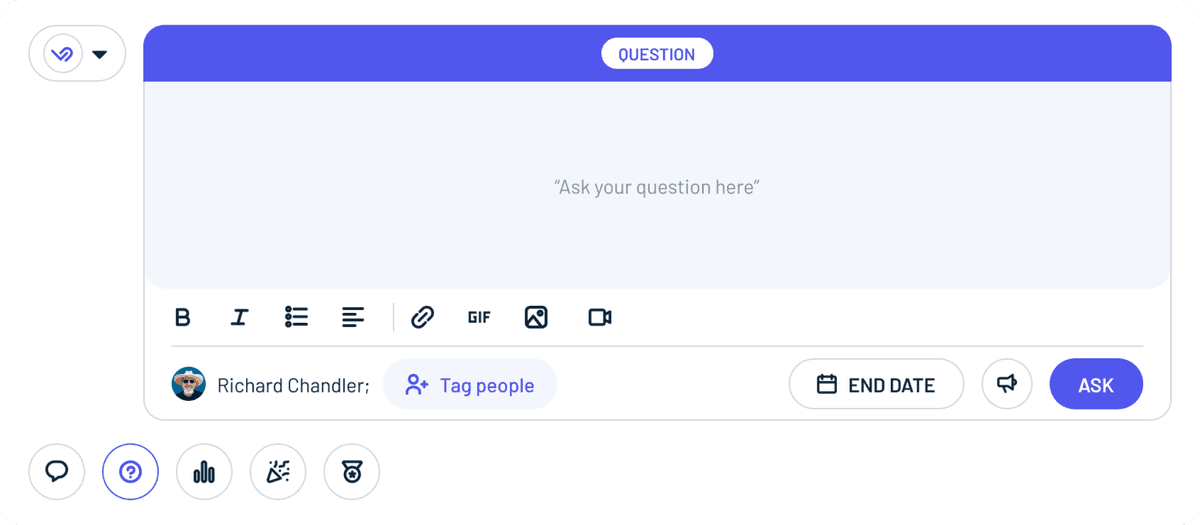
Task: Click the workspace logo icon
Action: click(x=63, y=54)
